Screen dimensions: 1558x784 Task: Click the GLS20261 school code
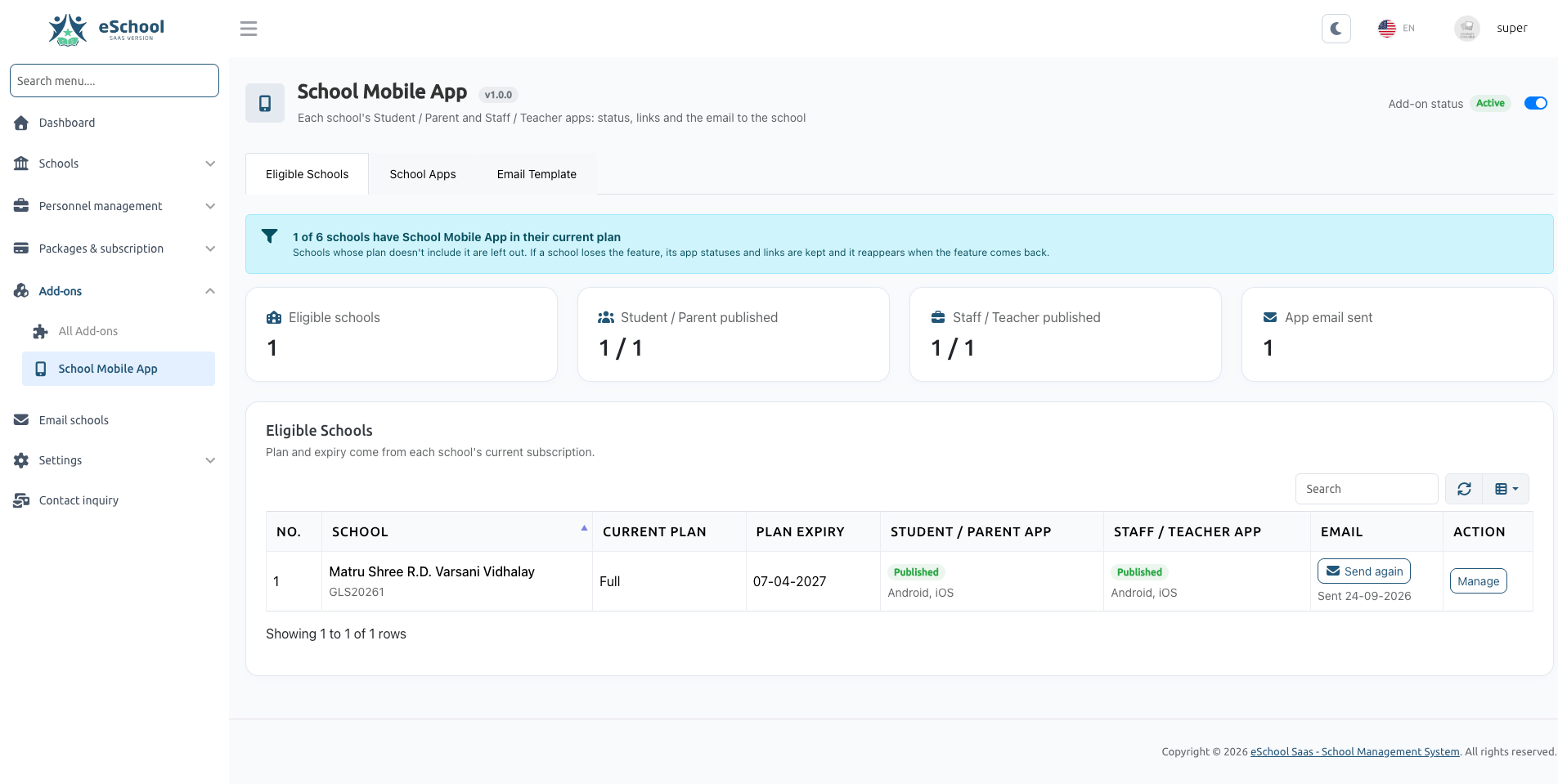pyautogui.click(x=357, y=592)
